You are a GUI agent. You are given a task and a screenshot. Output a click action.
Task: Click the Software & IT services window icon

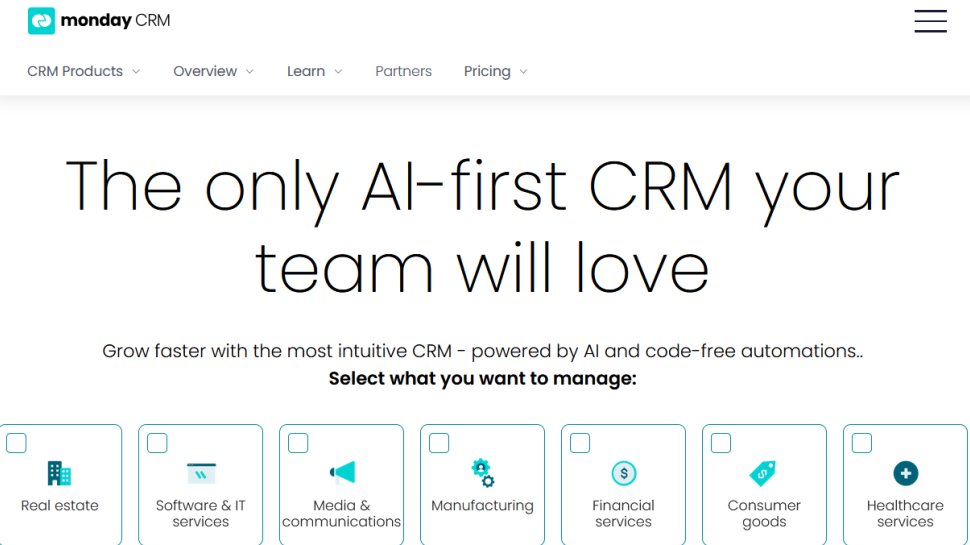[x=201, y=473]
